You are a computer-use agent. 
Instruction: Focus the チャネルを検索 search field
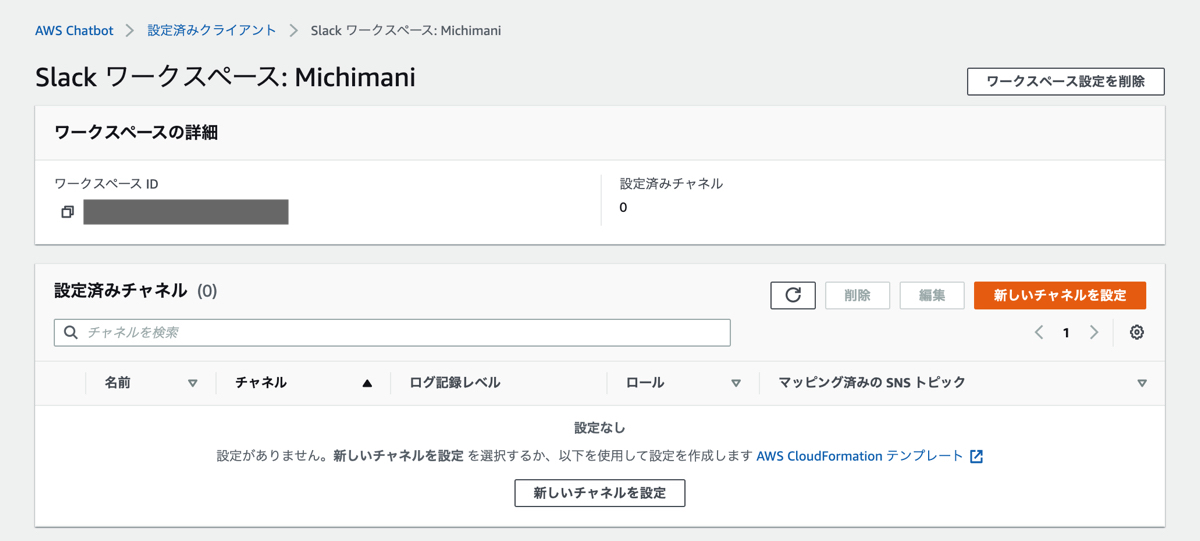tap(392, 333)
